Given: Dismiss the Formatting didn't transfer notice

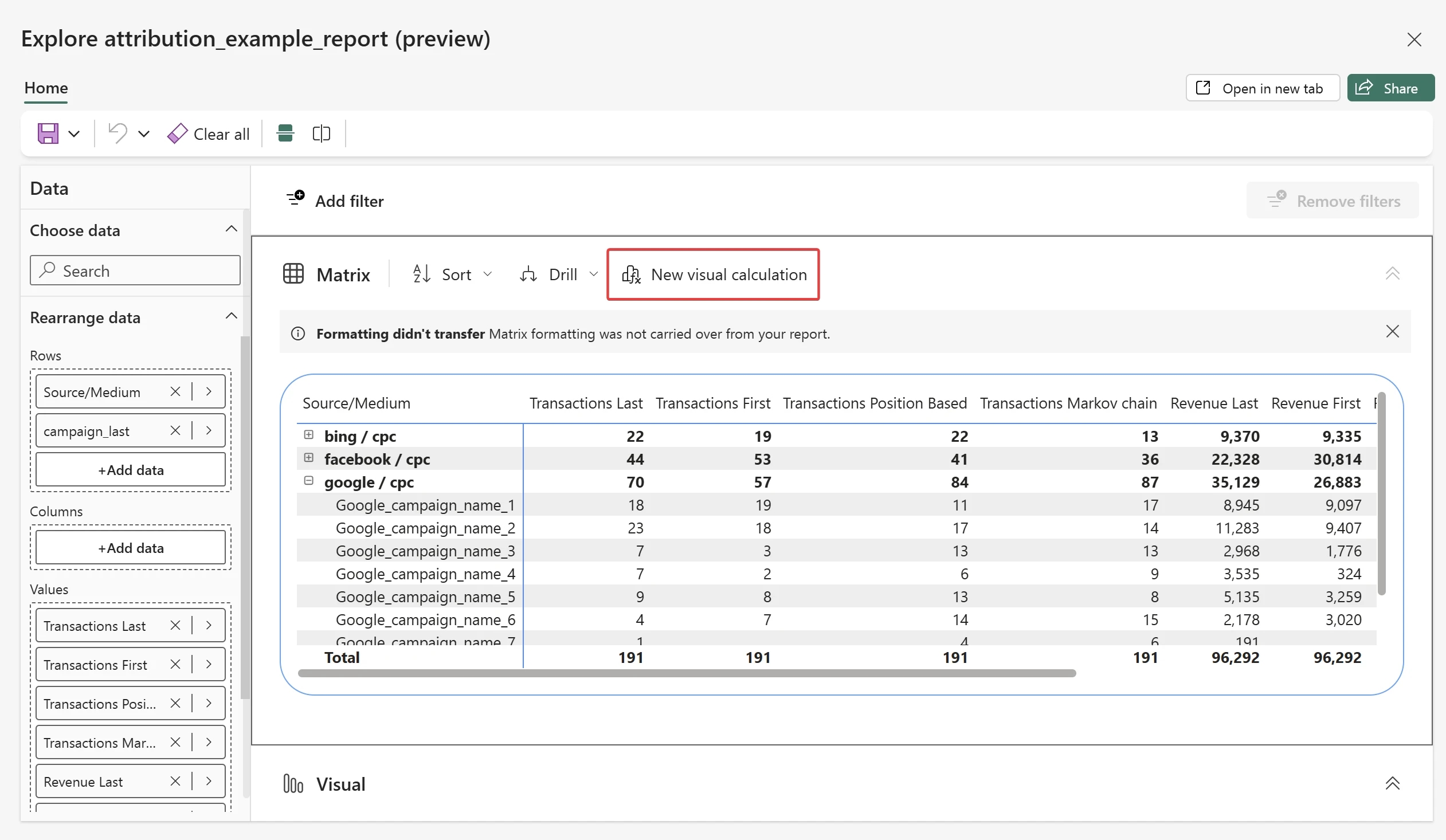Looking at the screenshot, I should [x=1393, y=332].
